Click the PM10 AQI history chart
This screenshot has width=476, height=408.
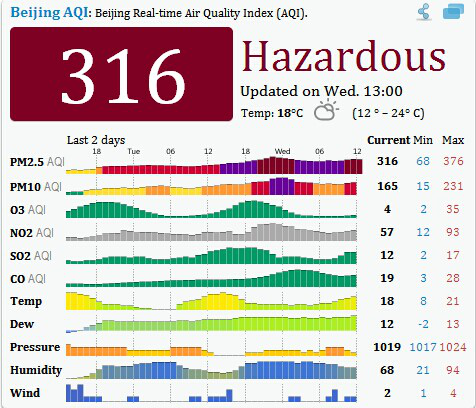coord(211,186)
